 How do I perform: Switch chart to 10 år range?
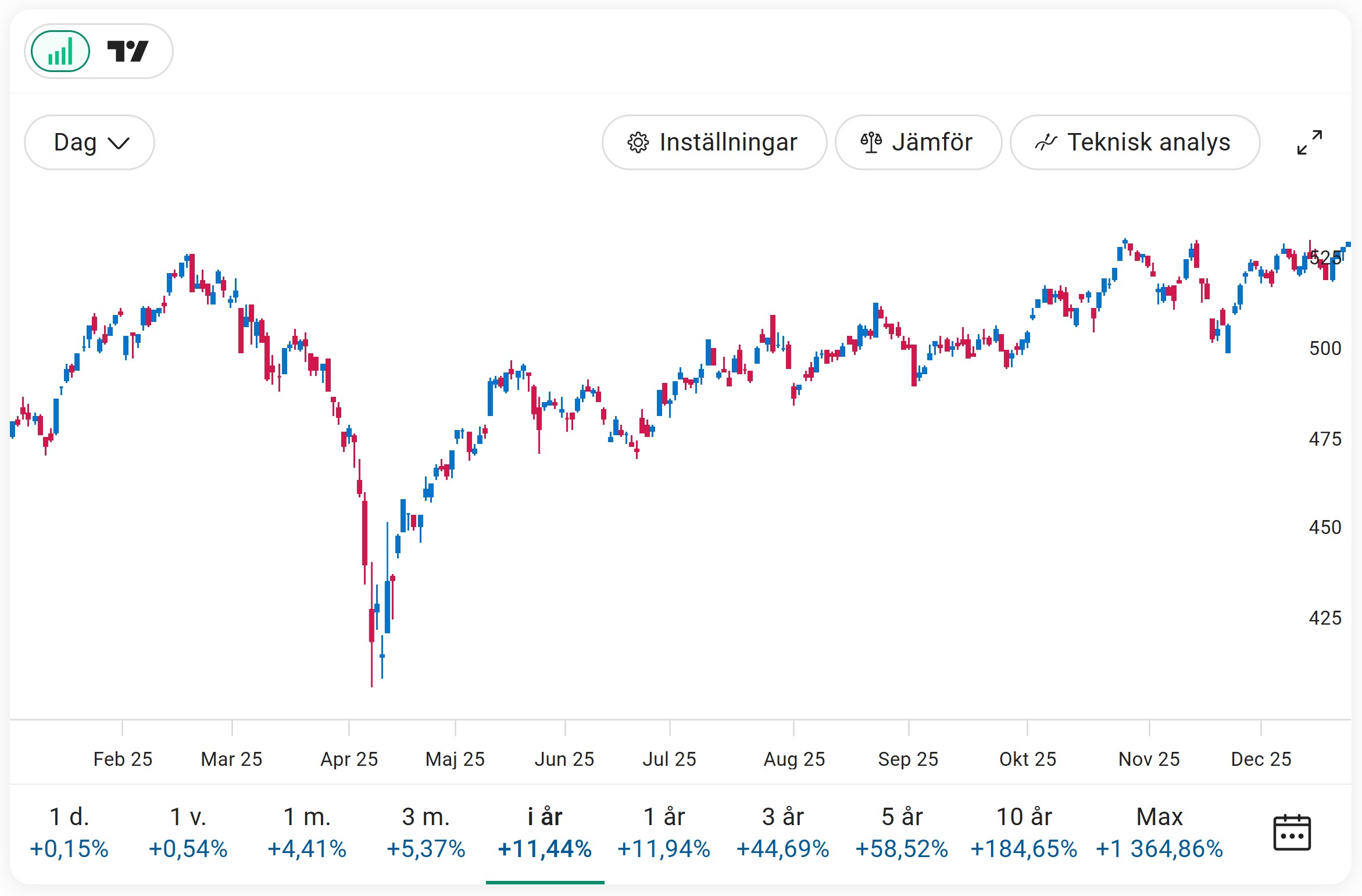pyautogui.click(x=1024, y=832)
